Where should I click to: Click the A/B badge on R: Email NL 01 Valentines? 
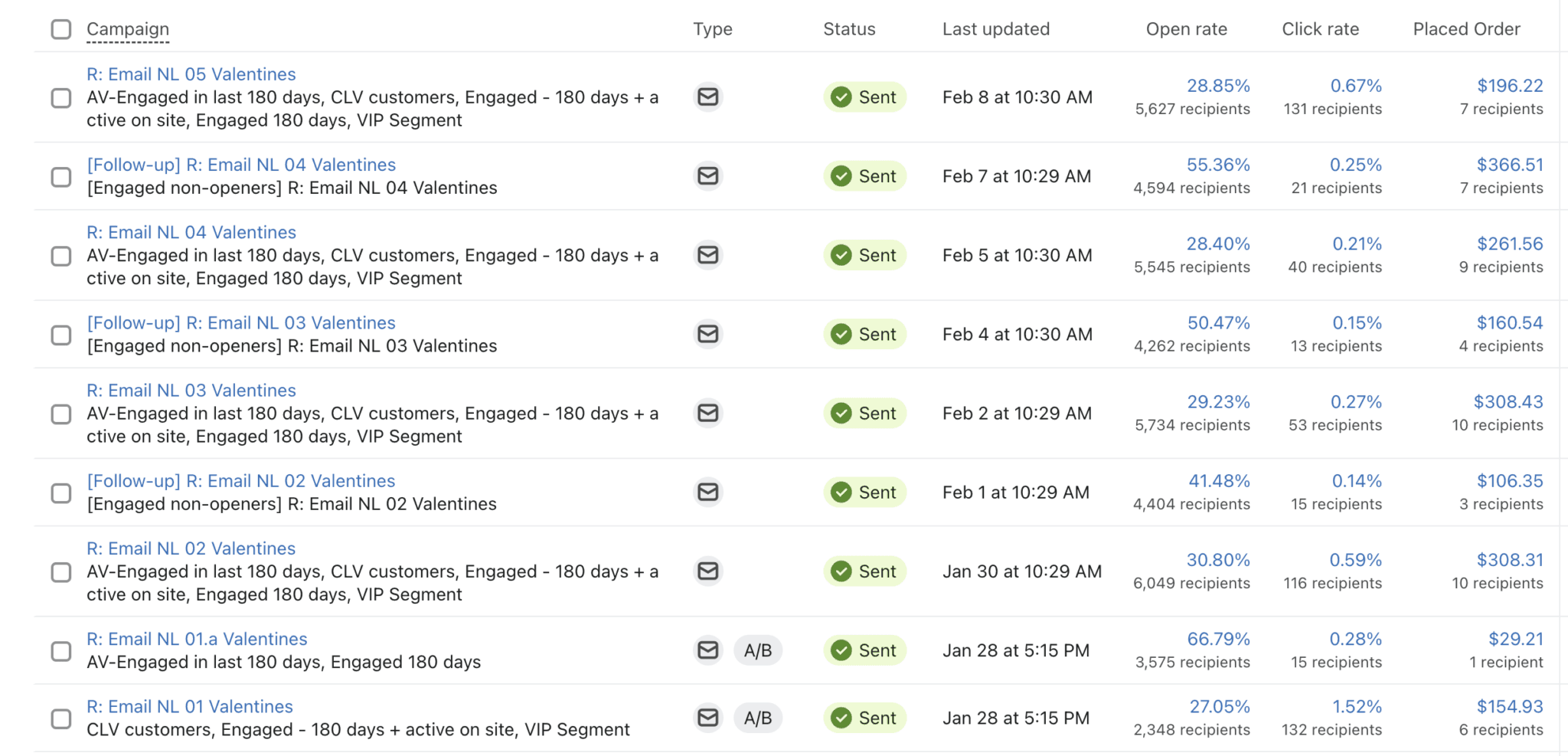(758, 718)
